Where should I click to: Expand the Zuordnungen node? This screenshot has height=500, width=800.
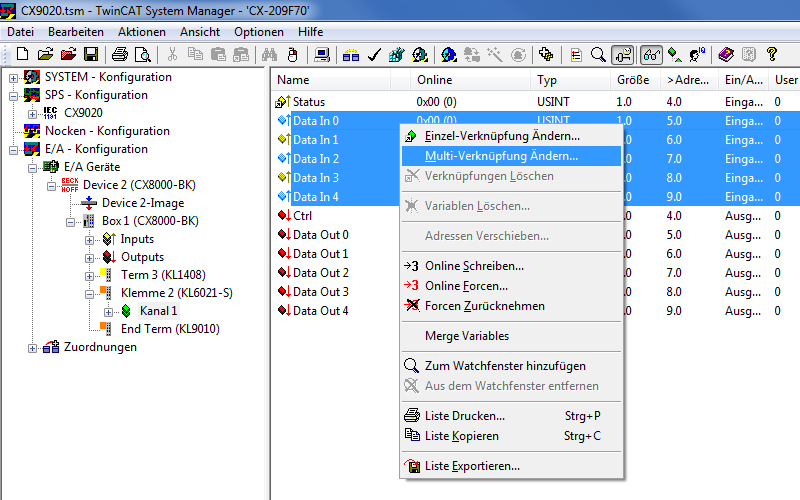32,348
